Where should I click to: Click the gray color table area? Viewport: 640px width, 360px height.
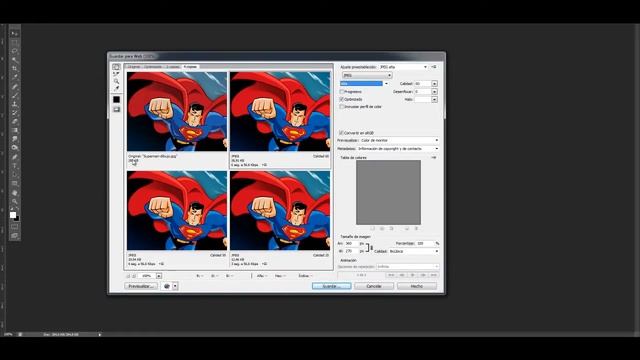click(x=388, y=192)
